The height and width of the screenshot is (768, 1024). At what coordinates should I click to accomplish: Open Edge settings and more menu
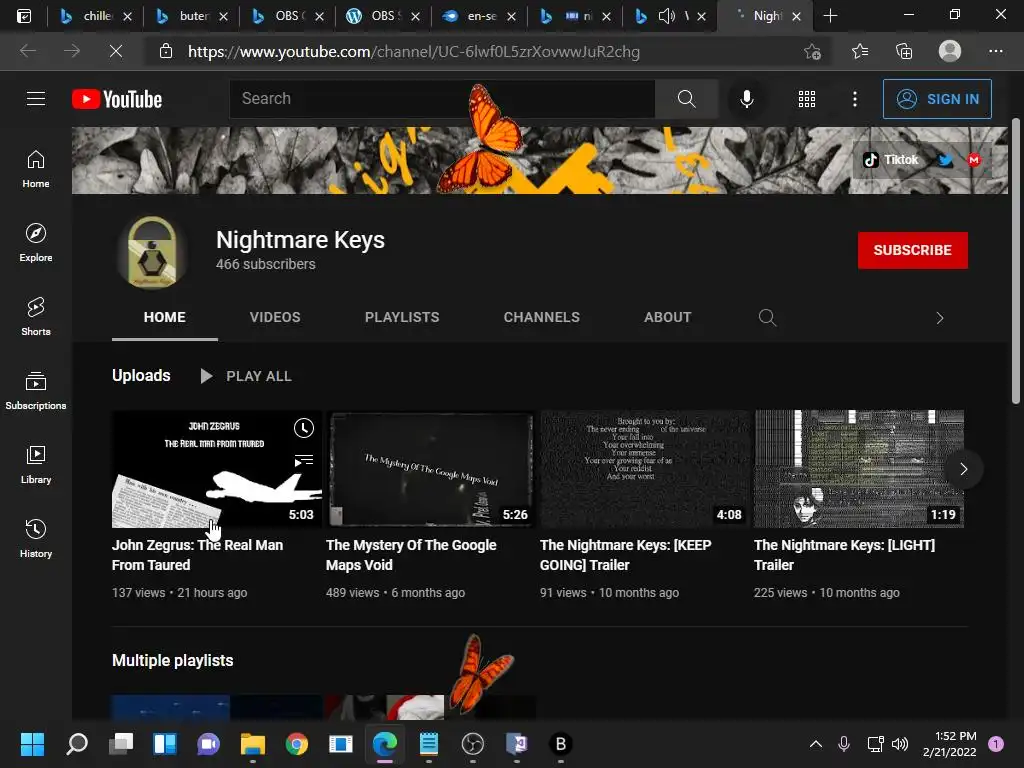(995, 51)
